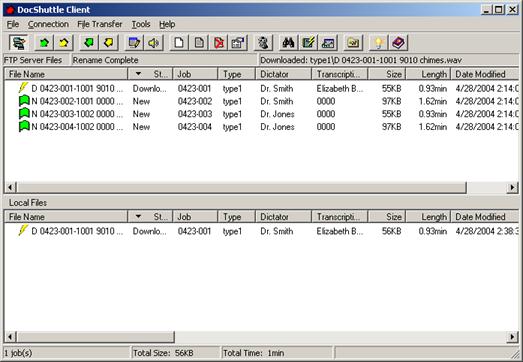
Task: Click the purple help book icon
Action: click(x=398, y=43)
